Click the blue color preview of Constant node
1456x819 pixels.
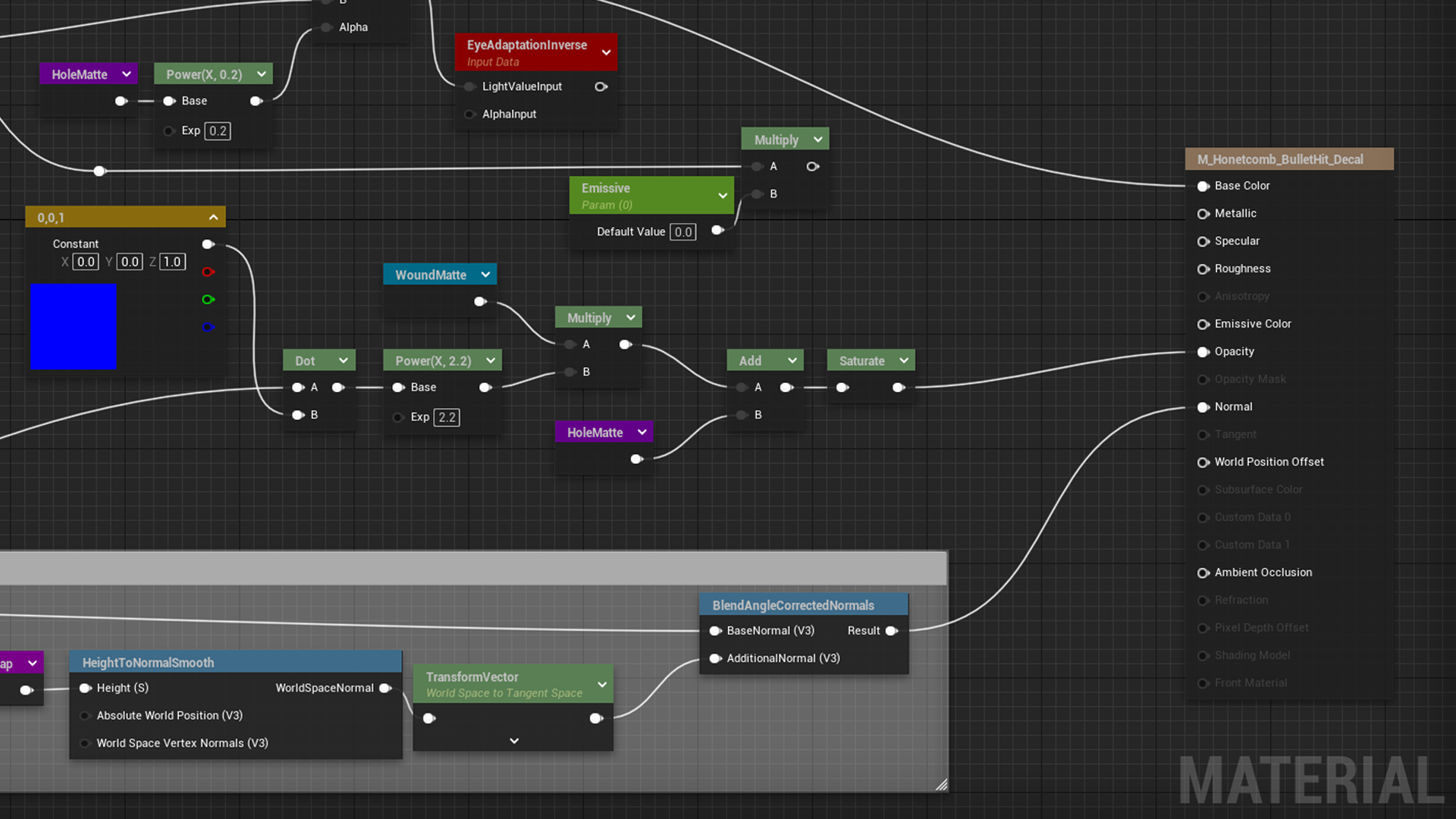(x=74, y=327)
